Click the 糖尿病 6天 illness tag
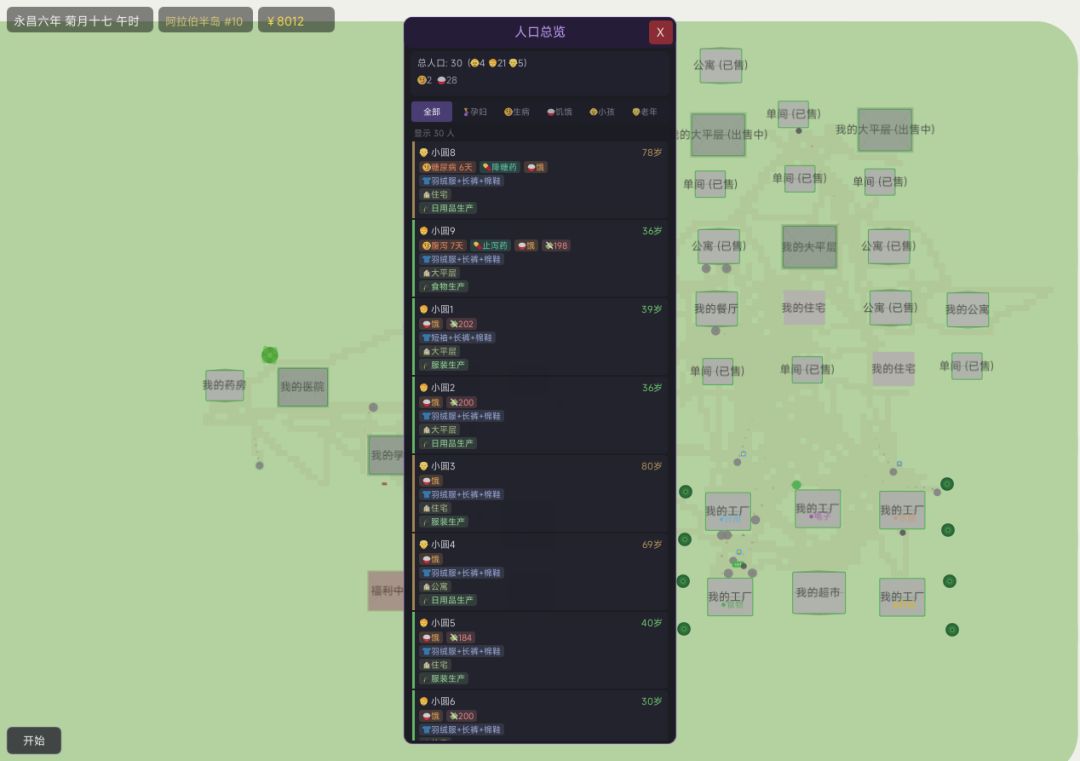This screenshot has width=1080, height=761. (x=448, y=167)
